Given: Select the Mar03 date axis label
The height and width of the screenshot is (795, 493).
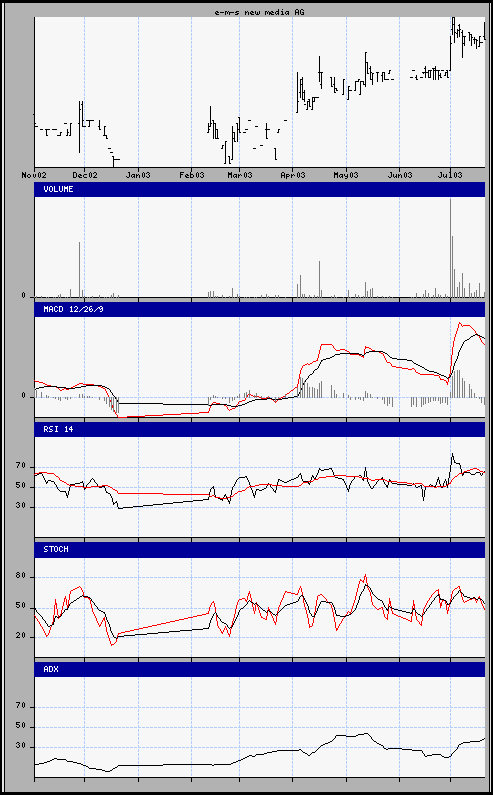Looking at the screenshot, I should [240, 175].
